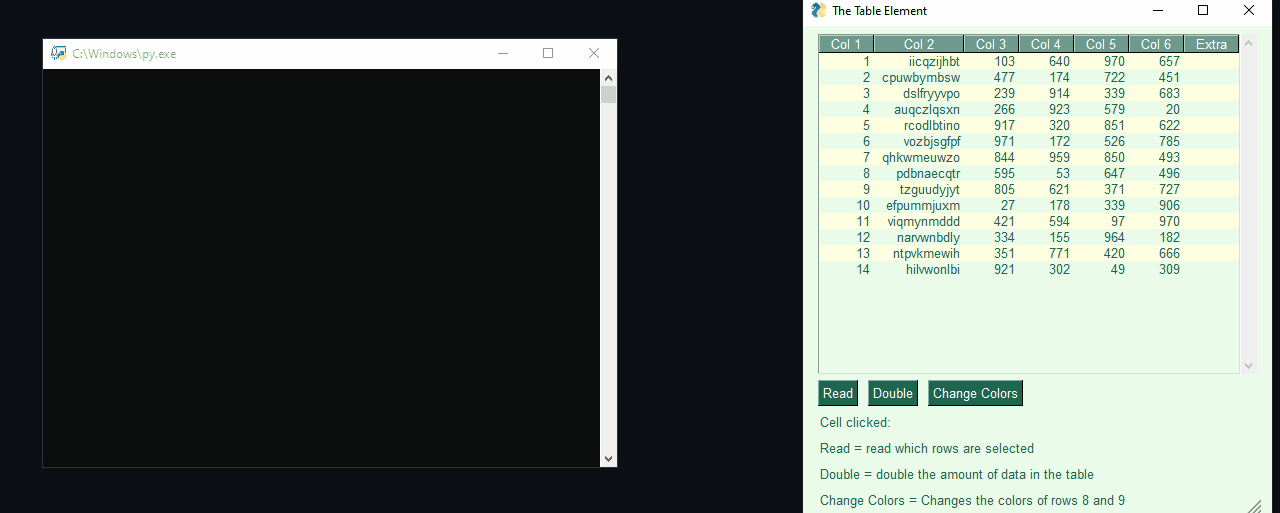Click the table scrollbar down arrow
Screen dimensions: 1280x513
[x=1248, y=367]
